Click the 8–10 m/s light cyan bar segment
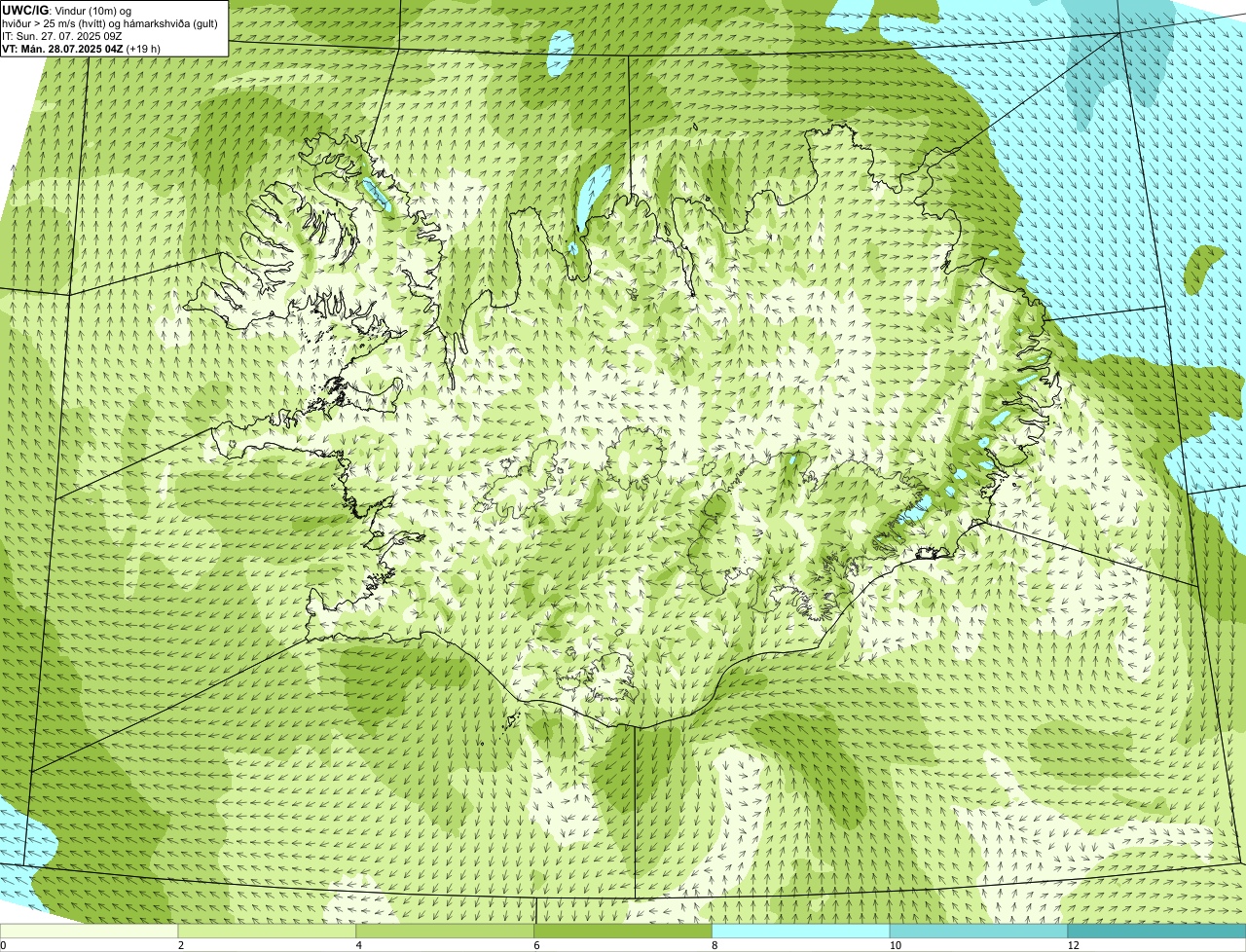Viewport: 1246px width, 952px height. pyautogui.click(x=801, y=932)
